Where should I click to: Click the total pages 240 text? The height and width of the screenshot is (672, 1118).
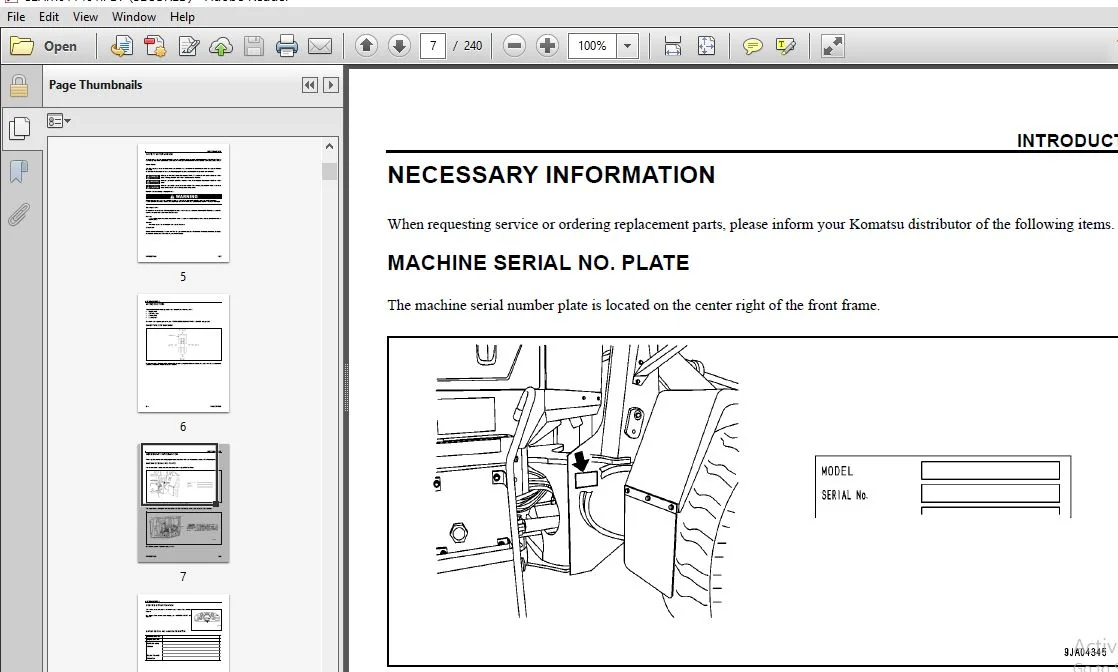pyautogui.click(x=473, y=46)
